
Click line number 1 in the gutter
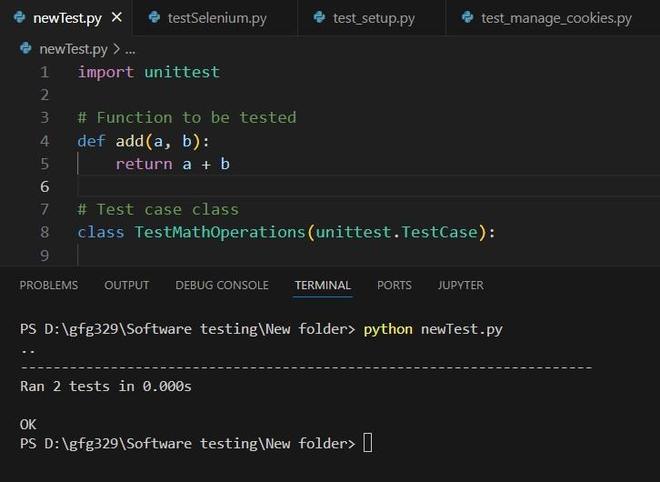point(45,72)
